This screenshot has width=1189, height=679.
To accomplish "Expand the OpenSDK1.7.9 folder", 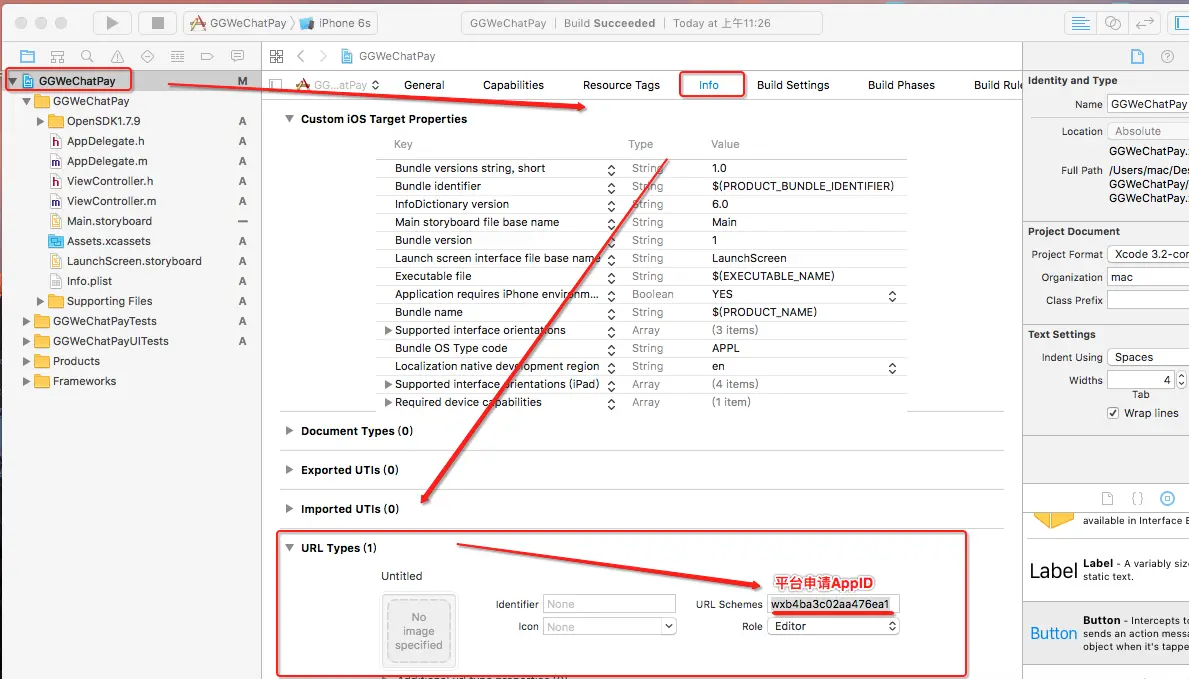I will tap(40, 121).
